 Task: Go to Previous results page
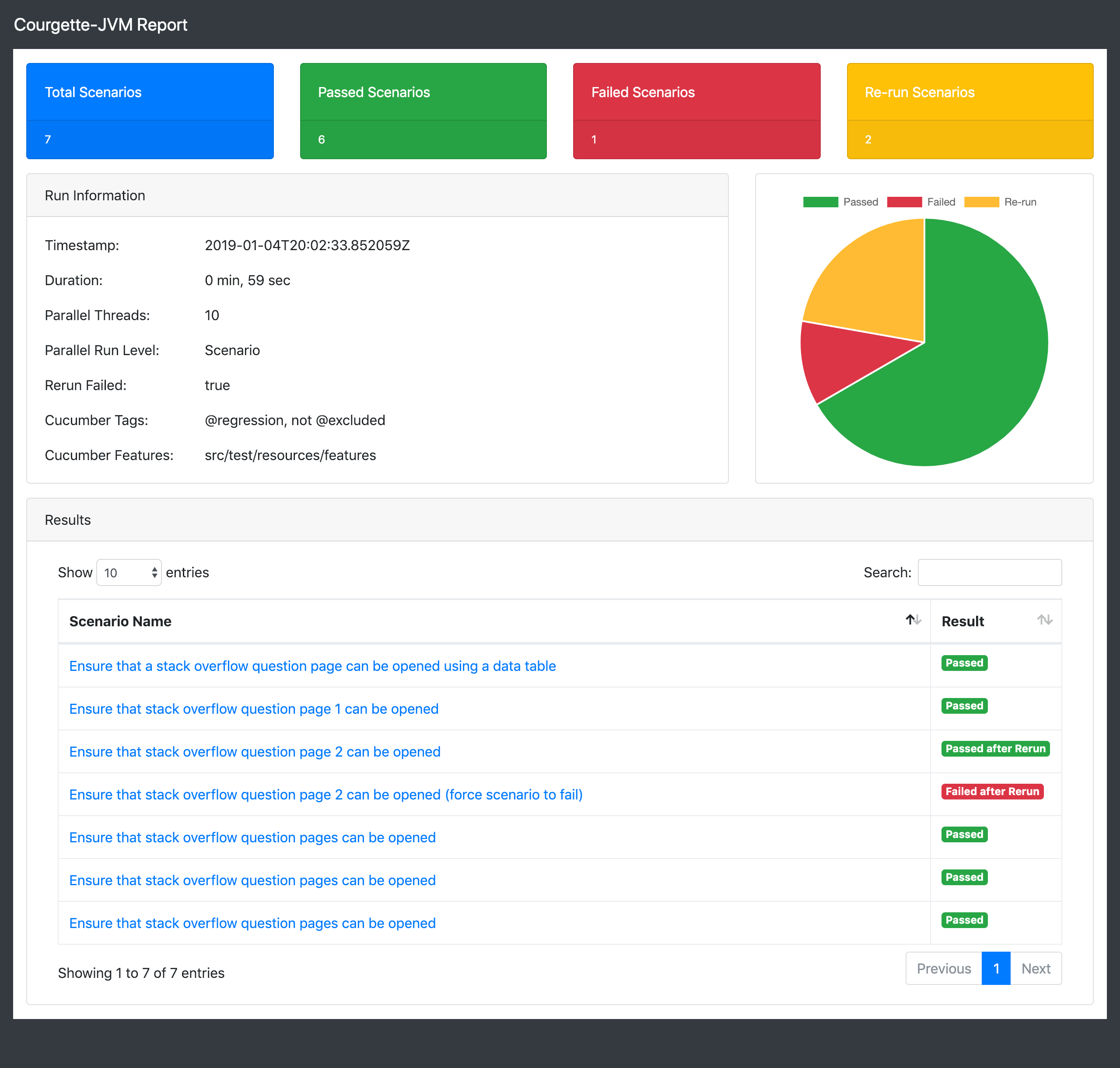(944, 968)
